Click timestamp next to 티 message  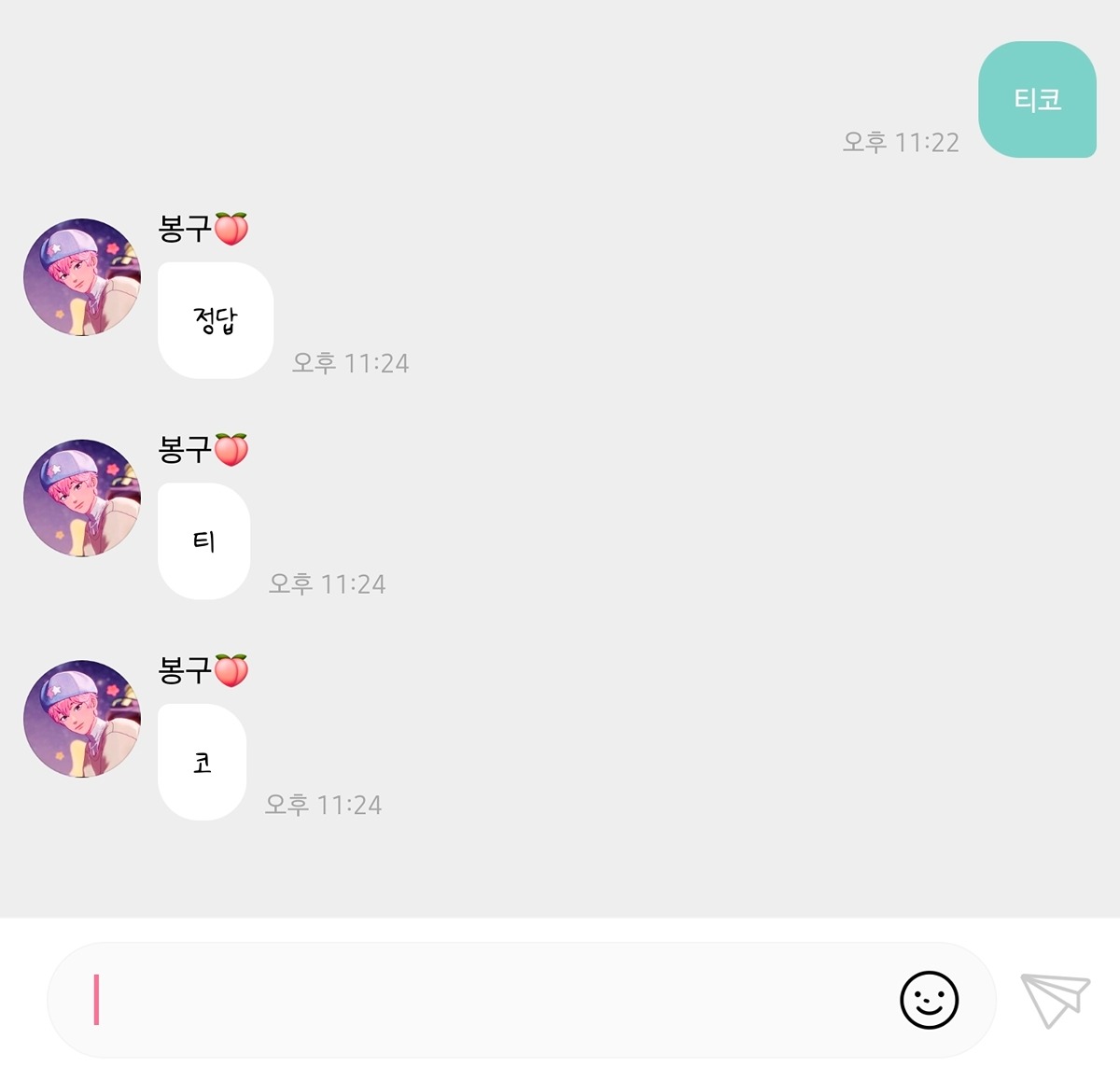click(x=327, y=584)
